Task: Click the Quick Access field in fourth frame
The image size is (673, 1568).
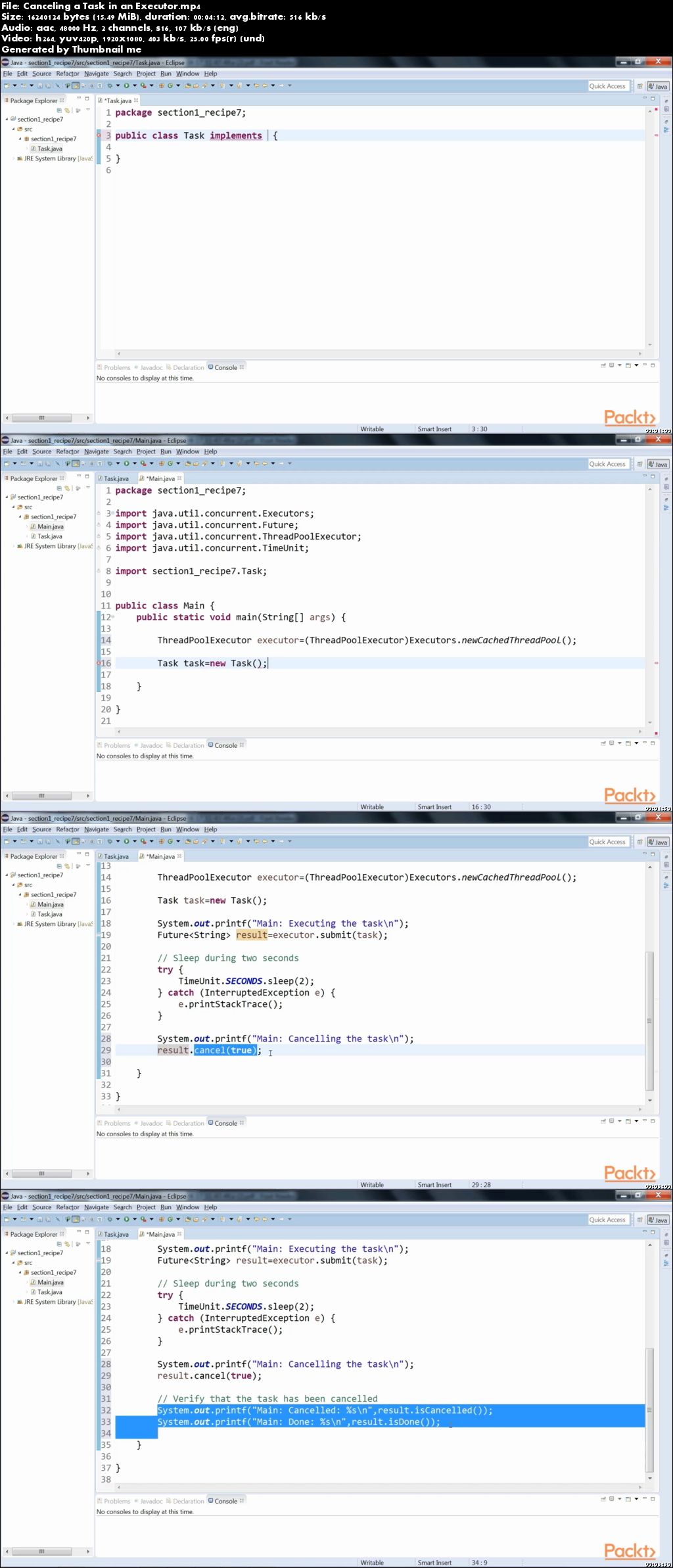Action: [x=607, y=1220]
